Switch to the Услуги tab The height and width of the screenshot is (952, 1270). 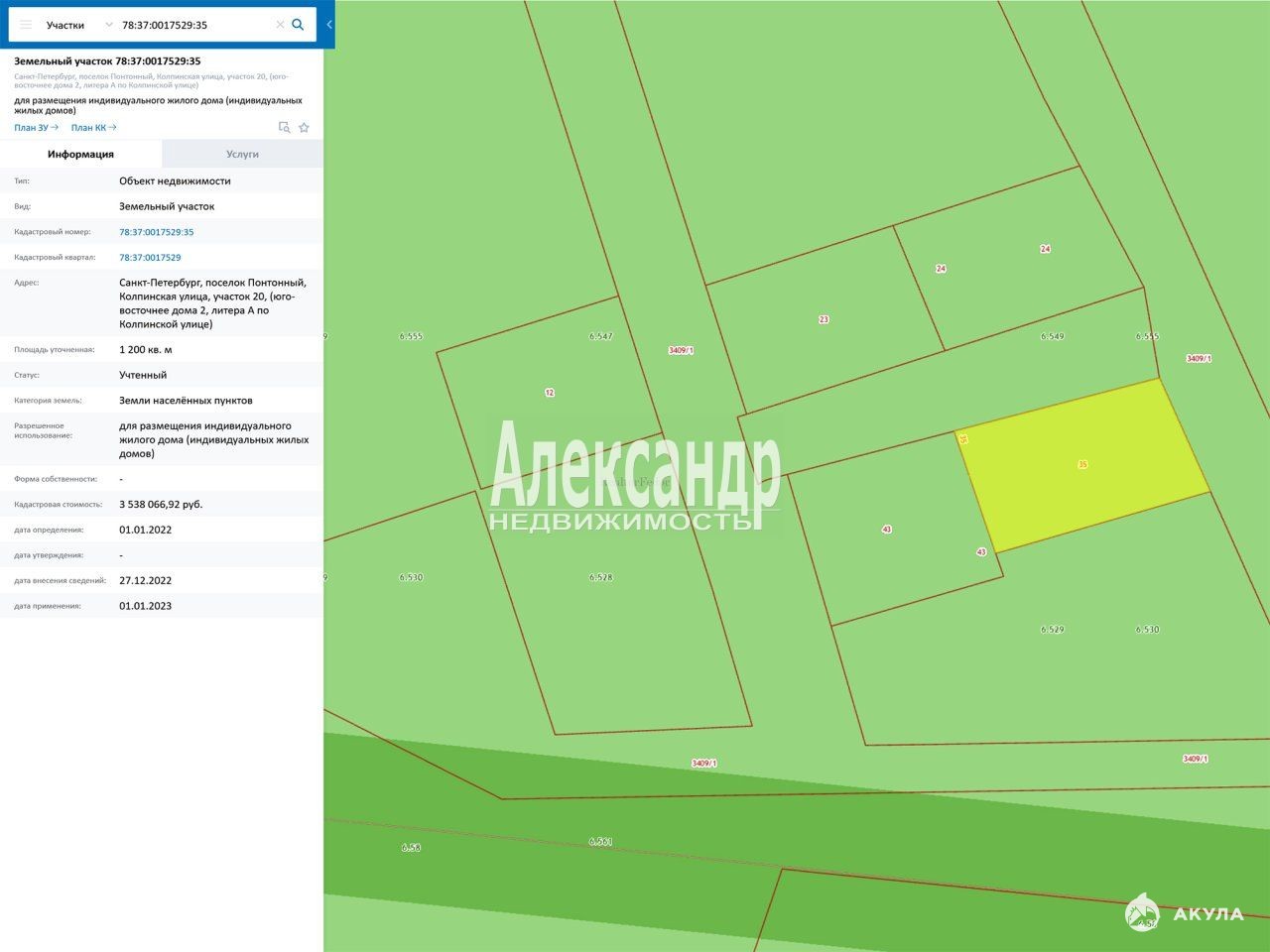click(242, 154)
